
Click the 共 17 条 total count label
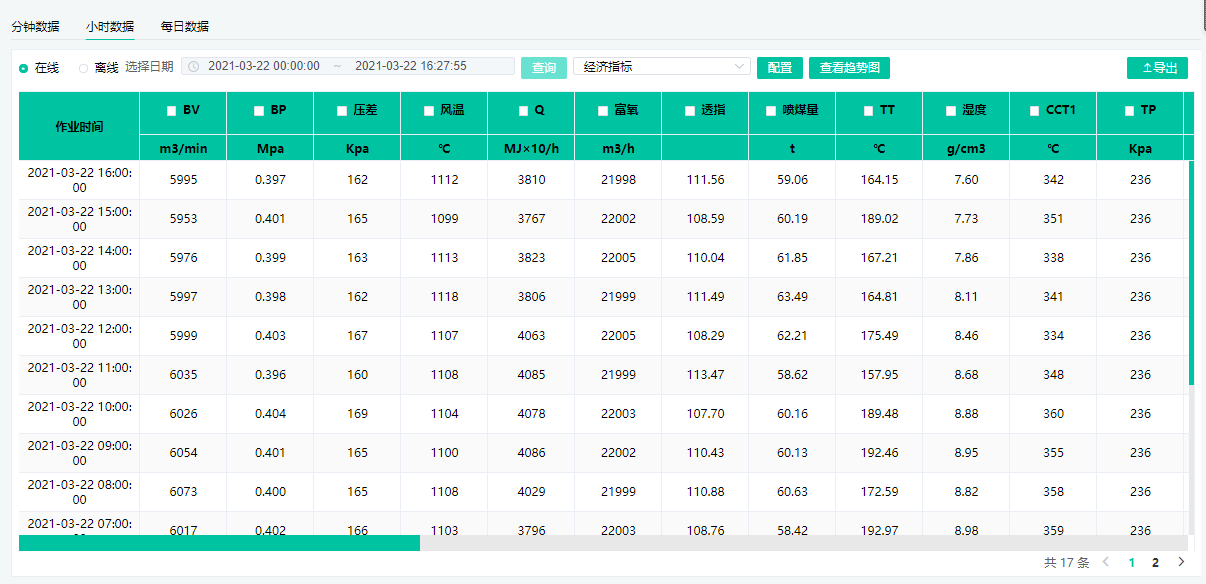click(x=1066, y=562)
